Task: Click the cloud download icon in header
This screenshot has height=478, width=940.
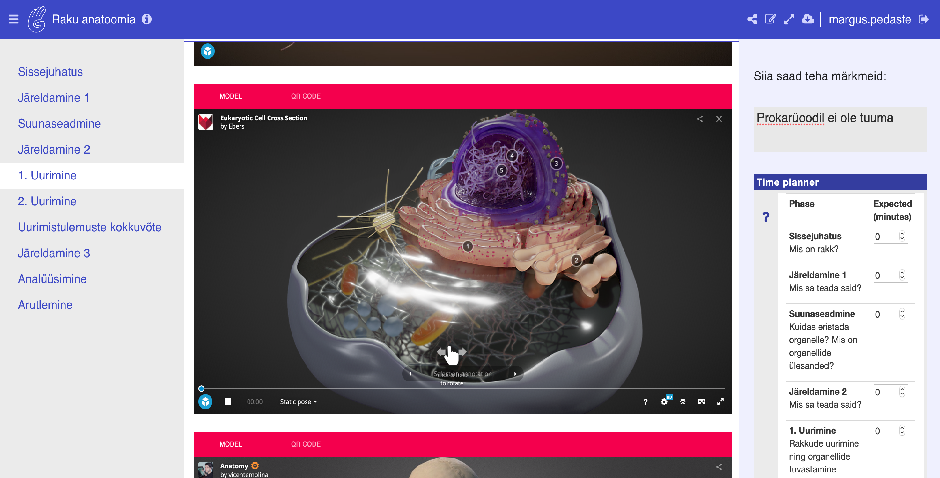Action: tap(808, 19)
